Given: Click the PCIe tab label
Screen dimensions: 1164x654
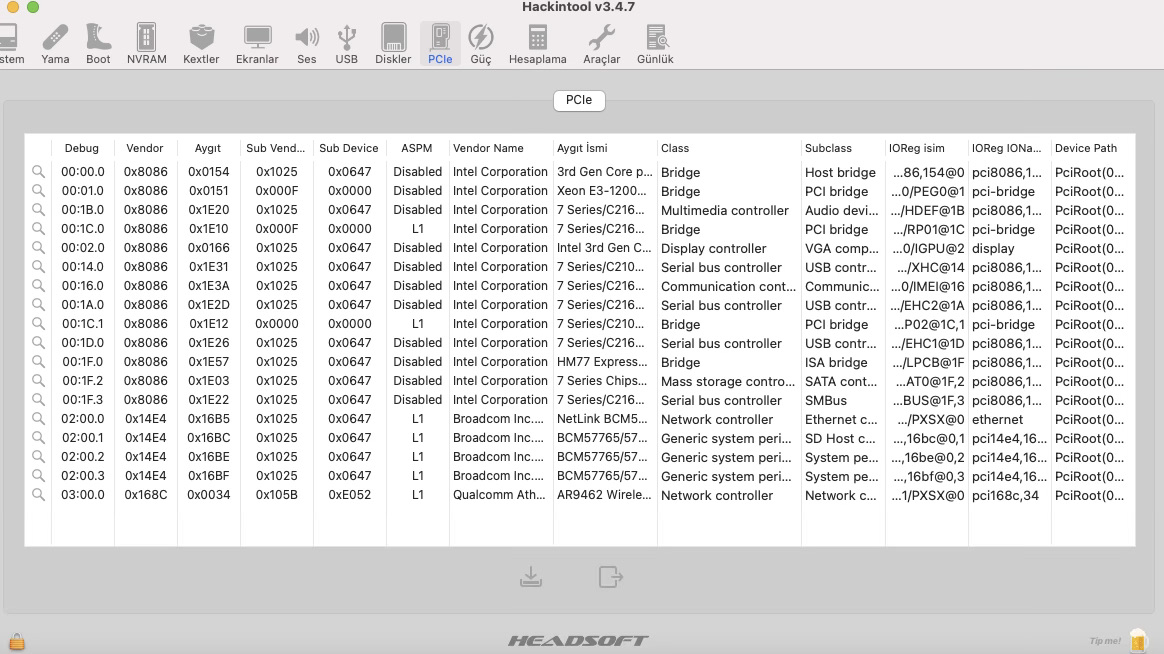Looking at the screenshot, I should [x=579, y=100].
